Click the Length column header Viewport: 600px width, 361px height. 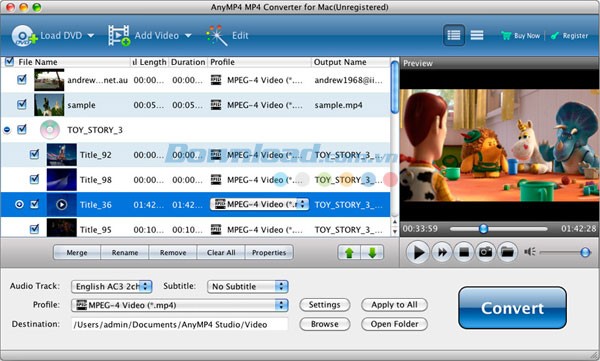coord(150,62)
